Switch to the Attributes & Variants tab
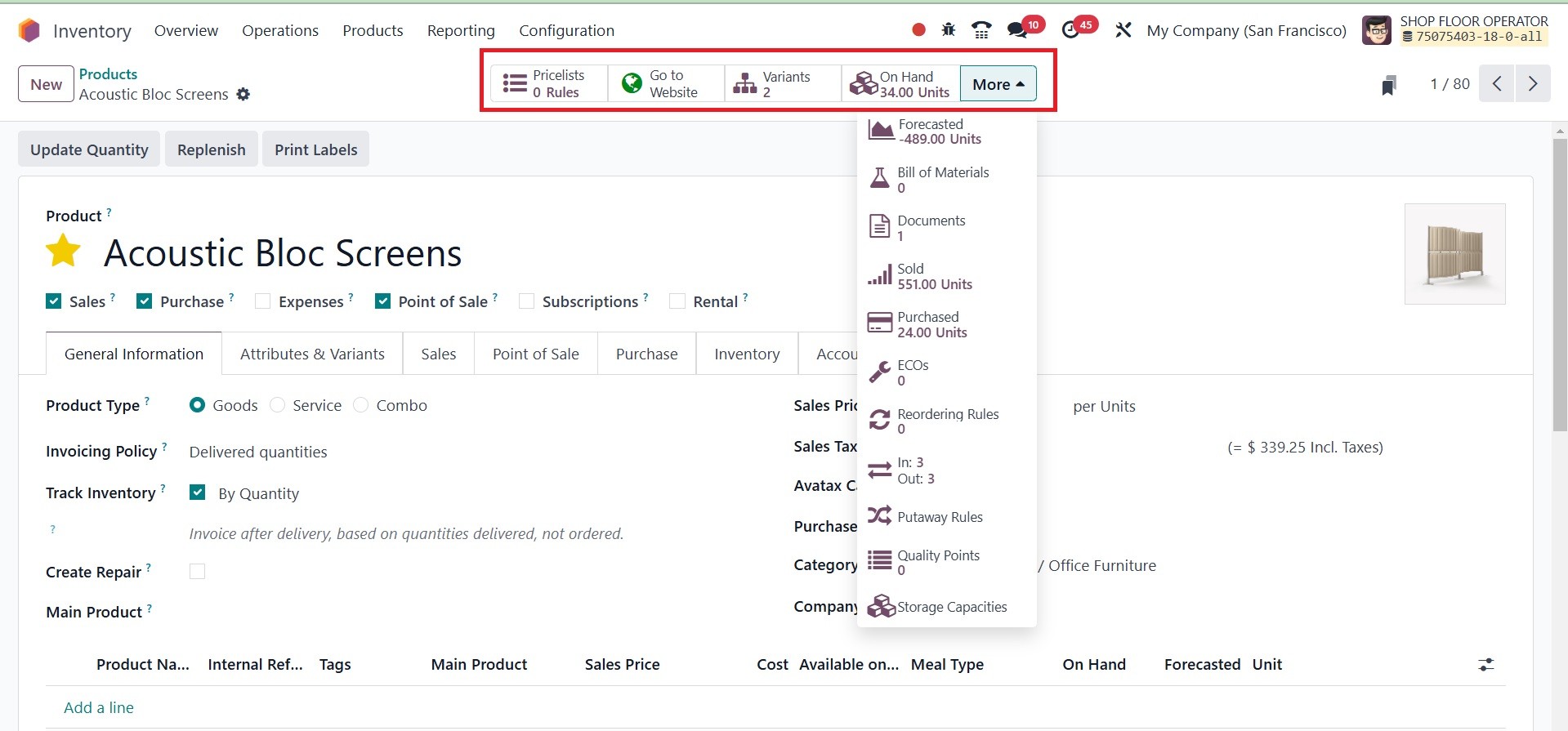This screenshot has height=731, width=1568. [x=312, y=354]
